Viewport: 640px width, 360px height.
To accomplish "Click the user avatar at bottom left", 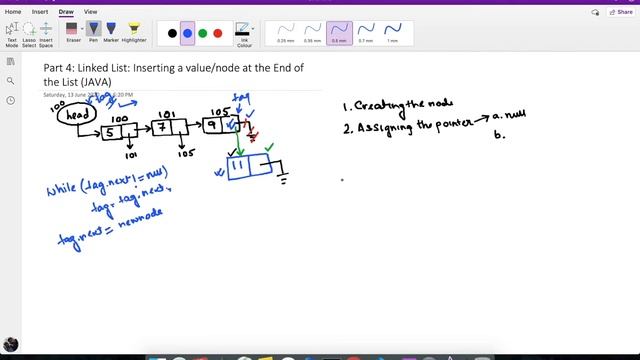I will click(11, 344).
